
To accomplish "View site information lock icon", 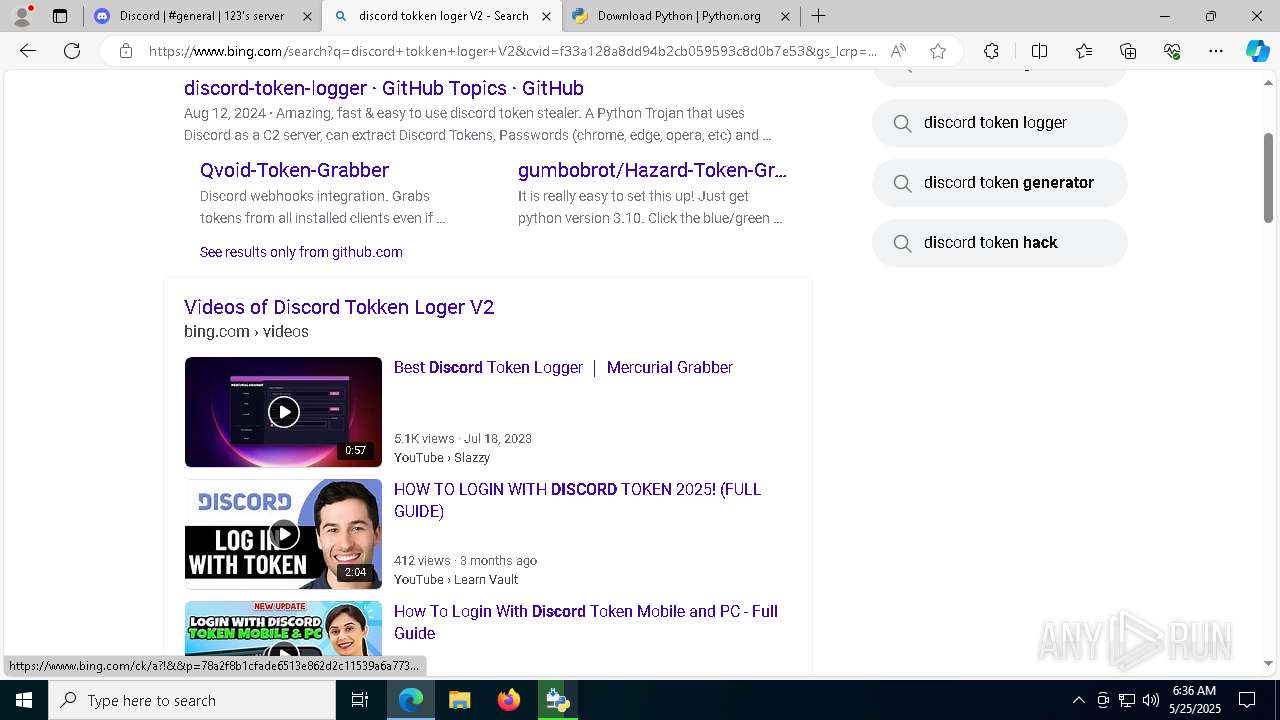I will tap(125, 51).
